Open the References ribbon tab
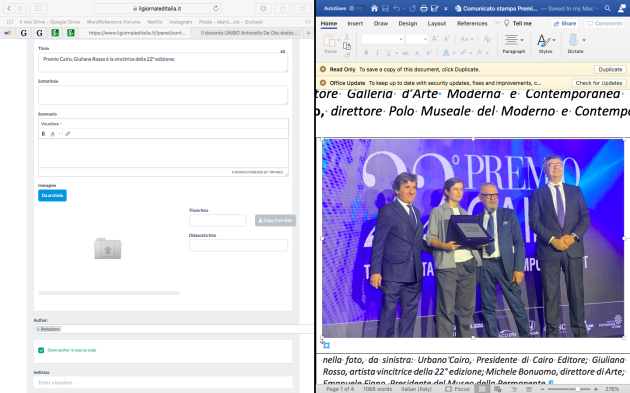This screenshot has width=630, height=393. (x=472, y=24)
